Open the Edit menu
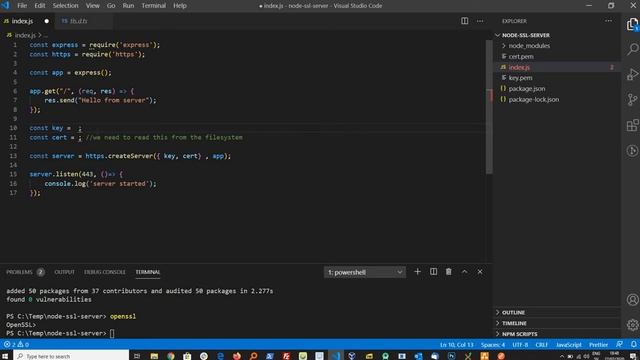This screenshot has width=640, height=360. click(40, 6)
